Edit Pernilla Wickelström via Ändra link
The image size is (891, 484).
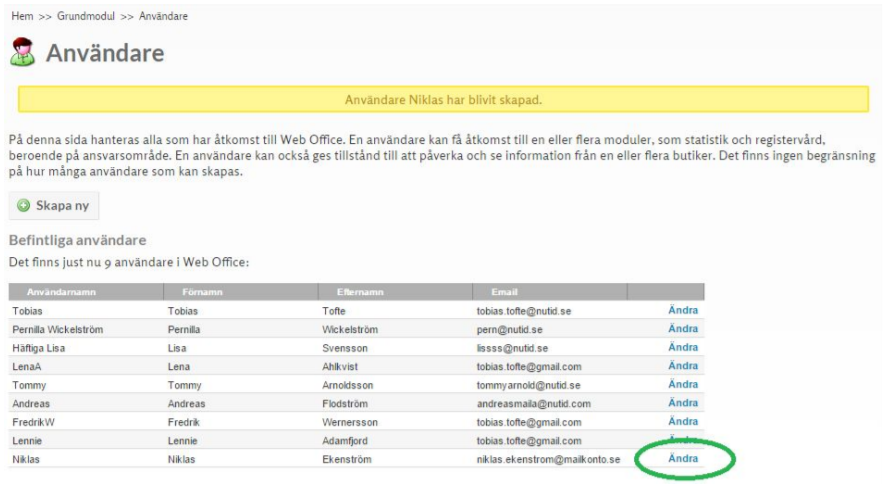pos(683,329)
